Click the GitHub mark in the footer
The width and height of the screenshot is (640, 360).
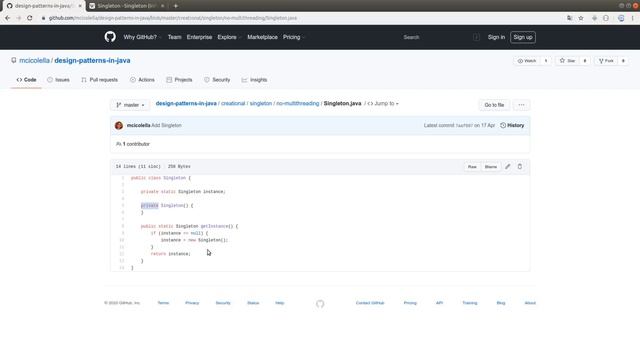coord(320,304)
